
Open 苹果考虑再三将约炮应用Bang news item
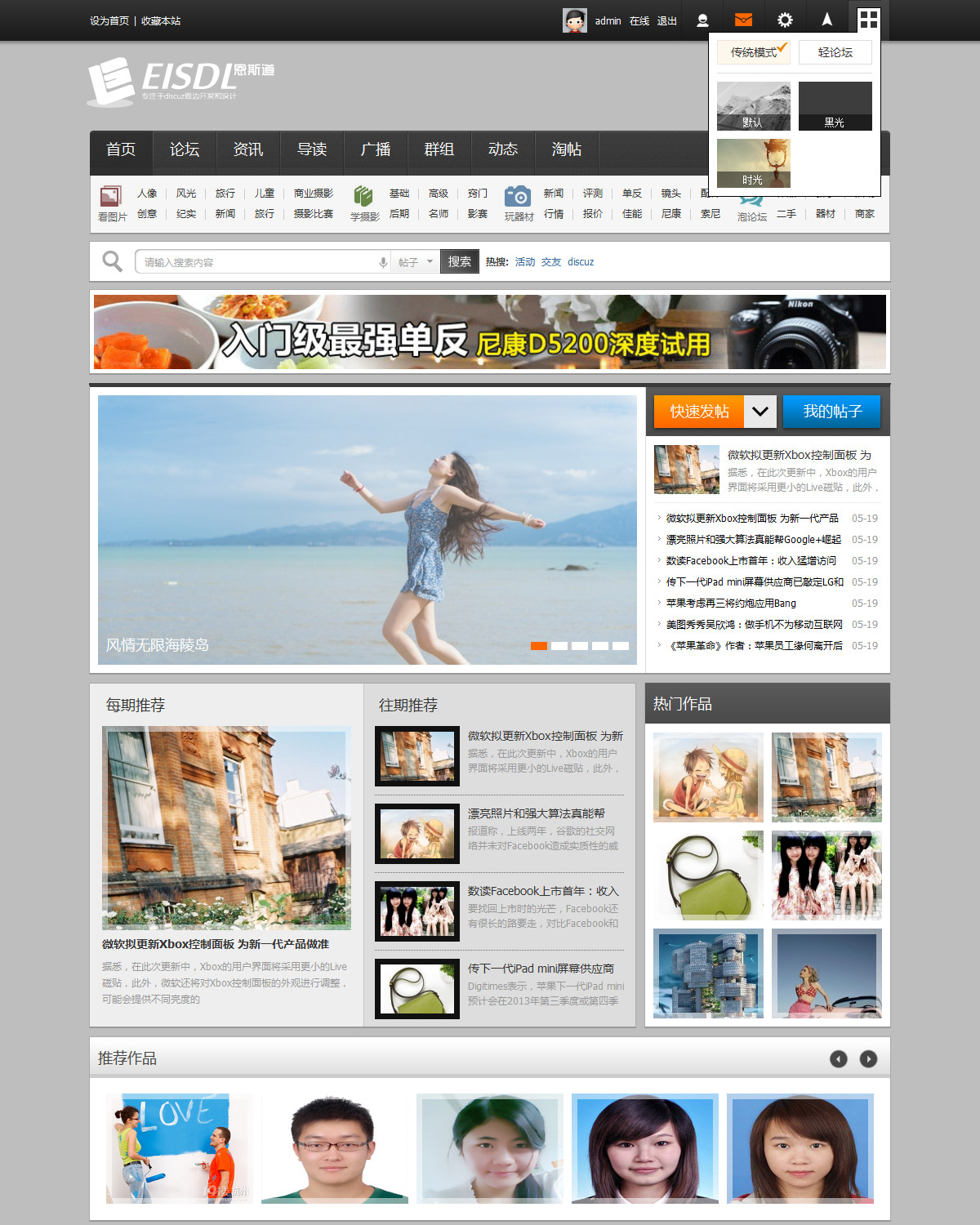tap(731, 604)
